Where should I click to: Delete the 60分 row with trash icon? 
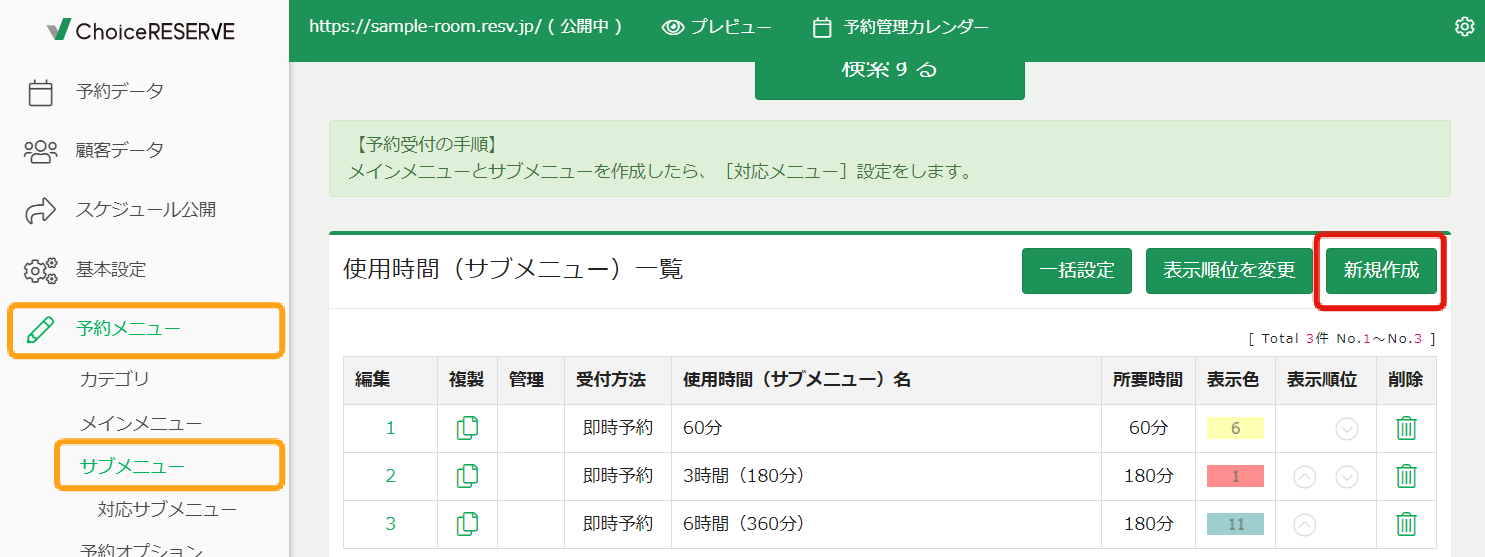(x=1406, y=428)
